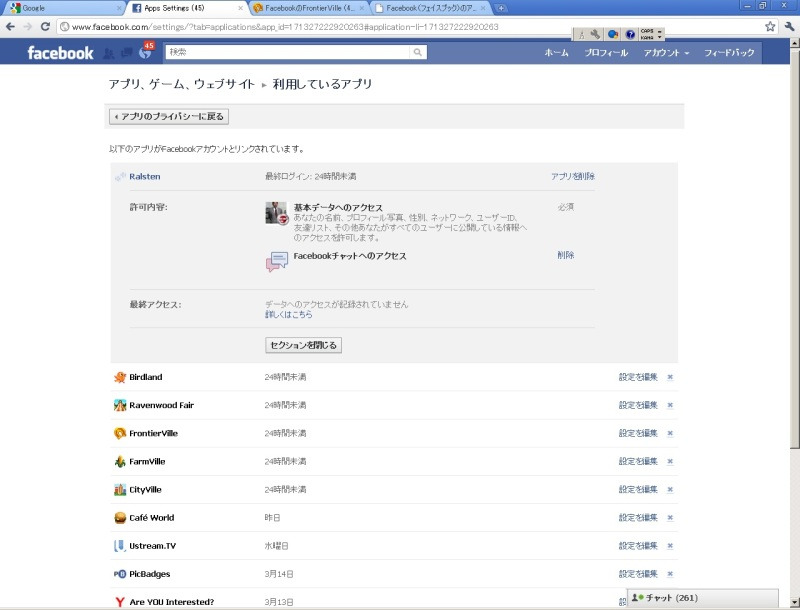The height and width of the screenshot is (610, 800).
Task: Click the Are YOU Interested? icon
Action: click(x=120, y=602)
